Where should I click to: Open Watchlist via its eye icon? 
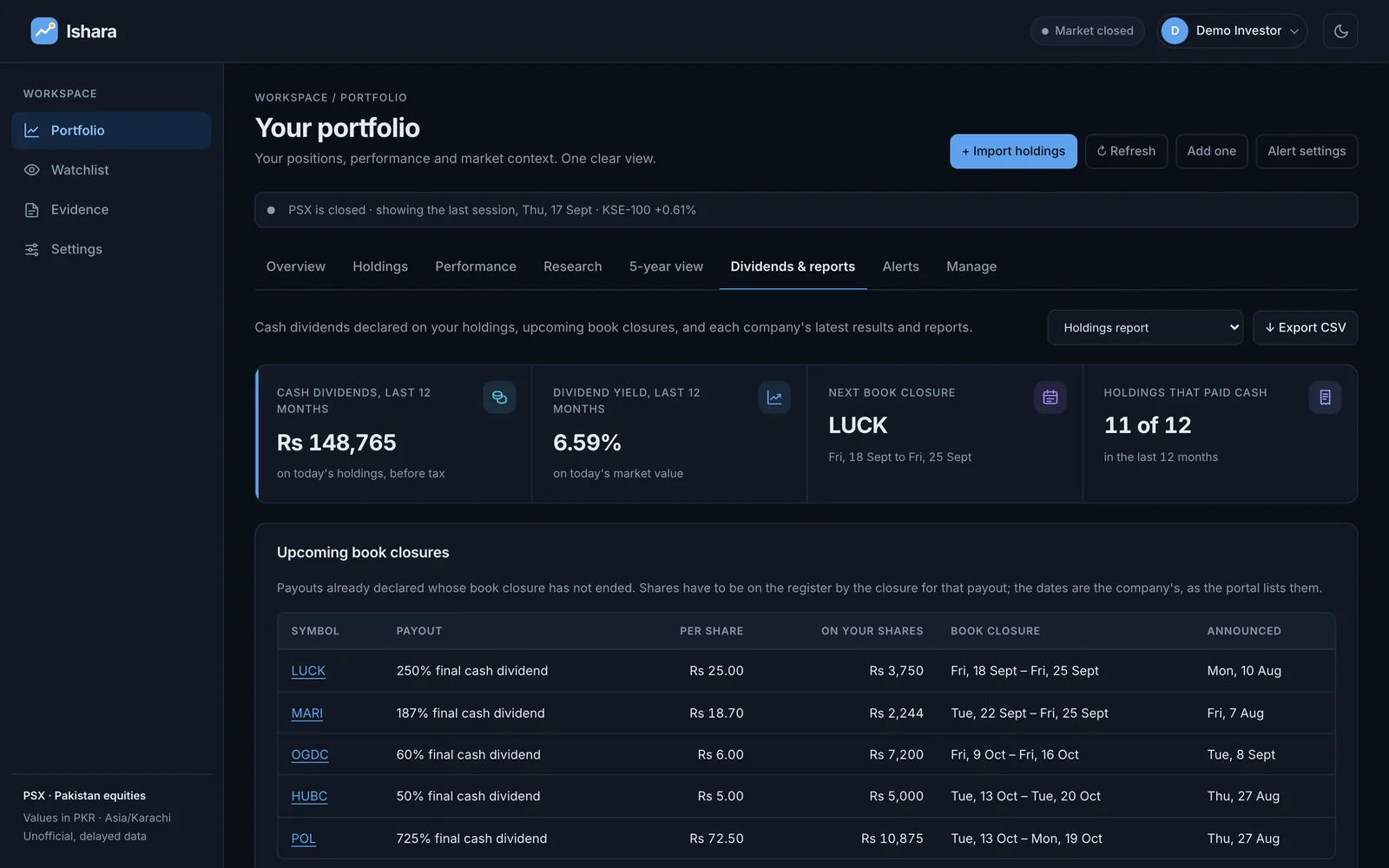pyautogui.click(x=32, y=170)
